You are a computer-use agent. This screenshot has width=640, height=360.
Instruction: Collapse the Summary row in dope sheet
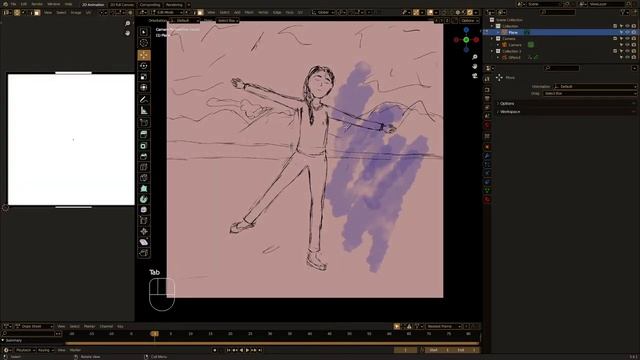click(x=3, y=340)
